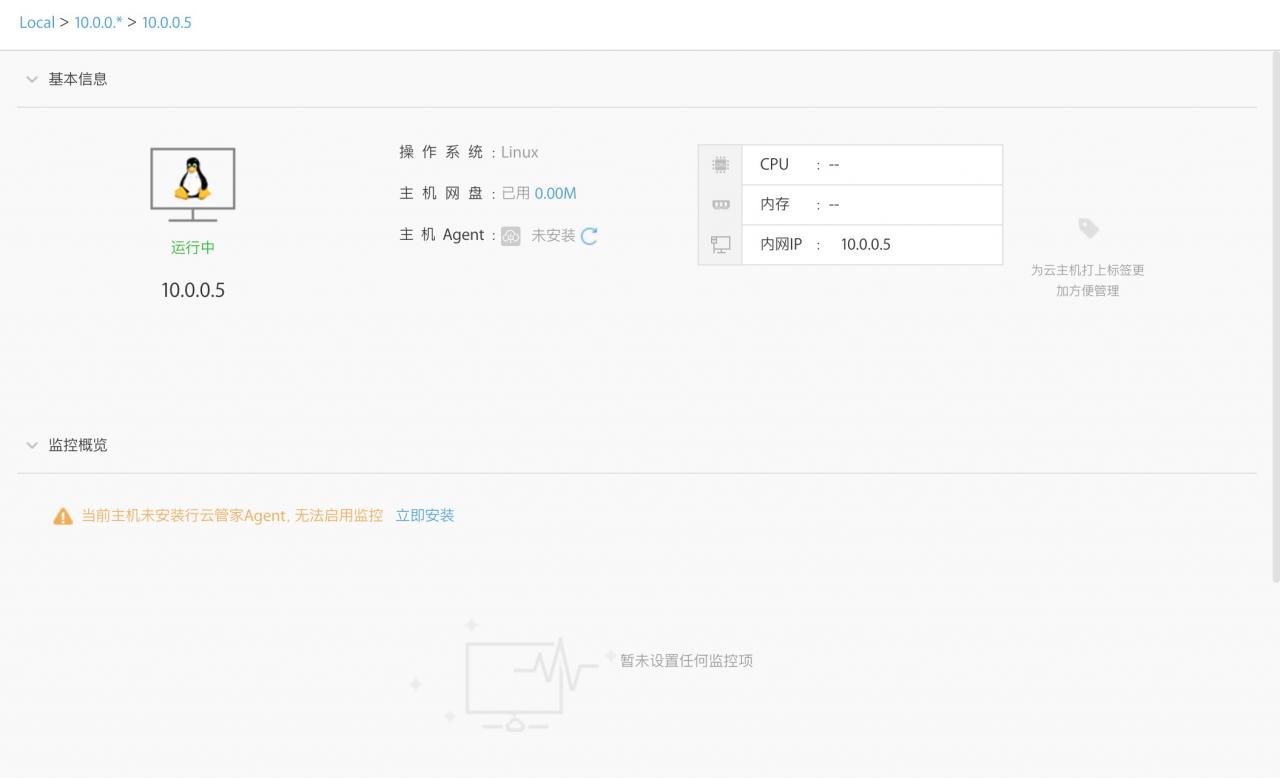Go to Local in the breadcrumb
The image size is (1280, 778).
coord(37,22)
